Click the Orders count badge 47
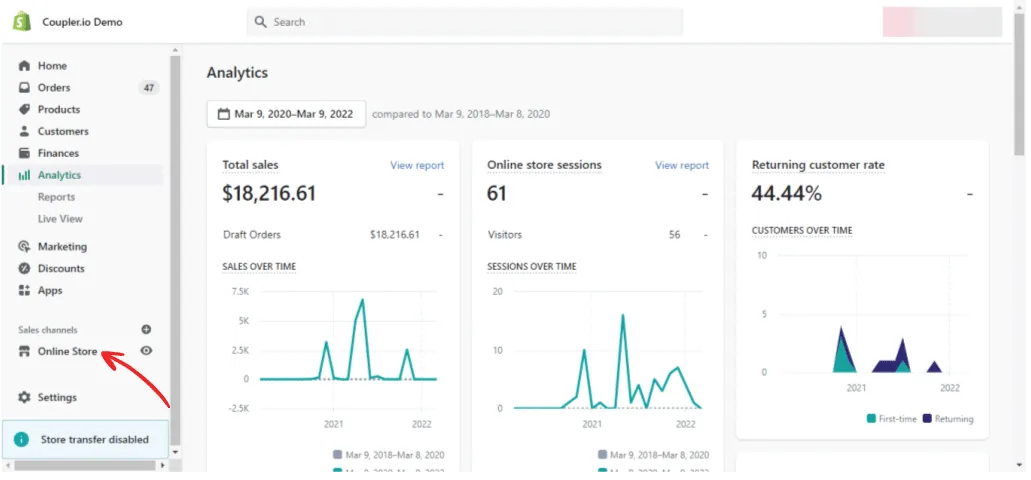The height and width of the screenshot is (480, 1031). pos(149,87)
